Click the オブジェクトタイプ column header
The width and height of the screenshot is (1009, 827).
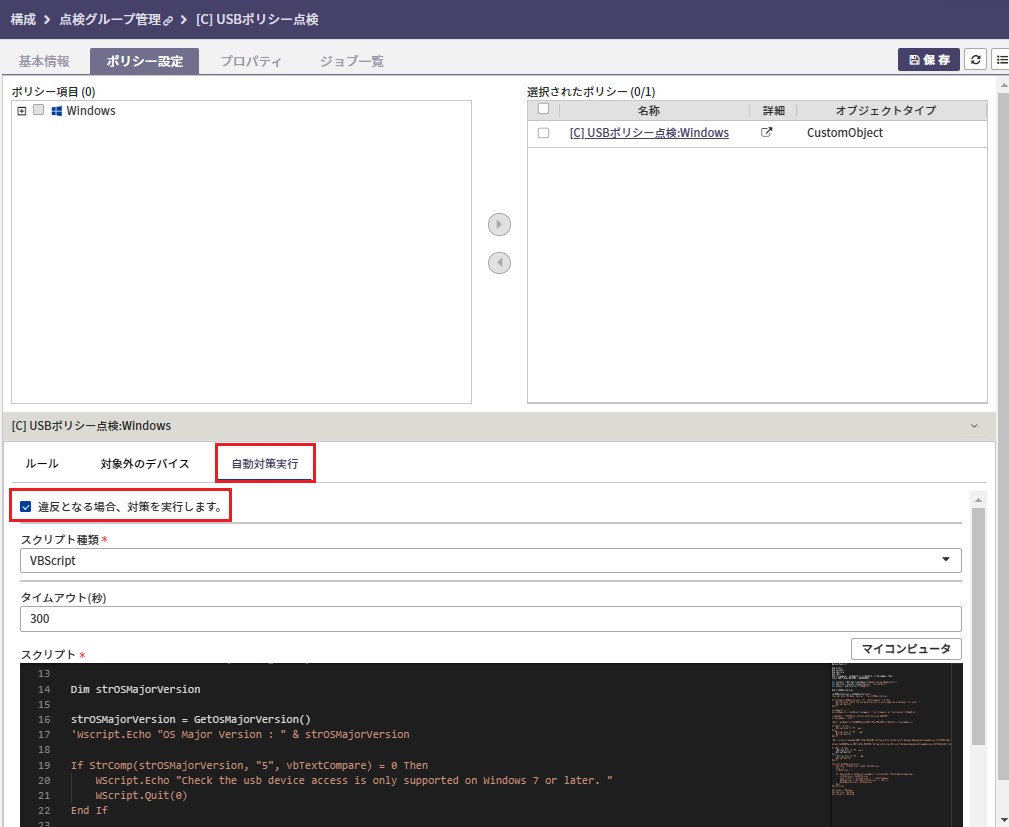click(885, 111)
